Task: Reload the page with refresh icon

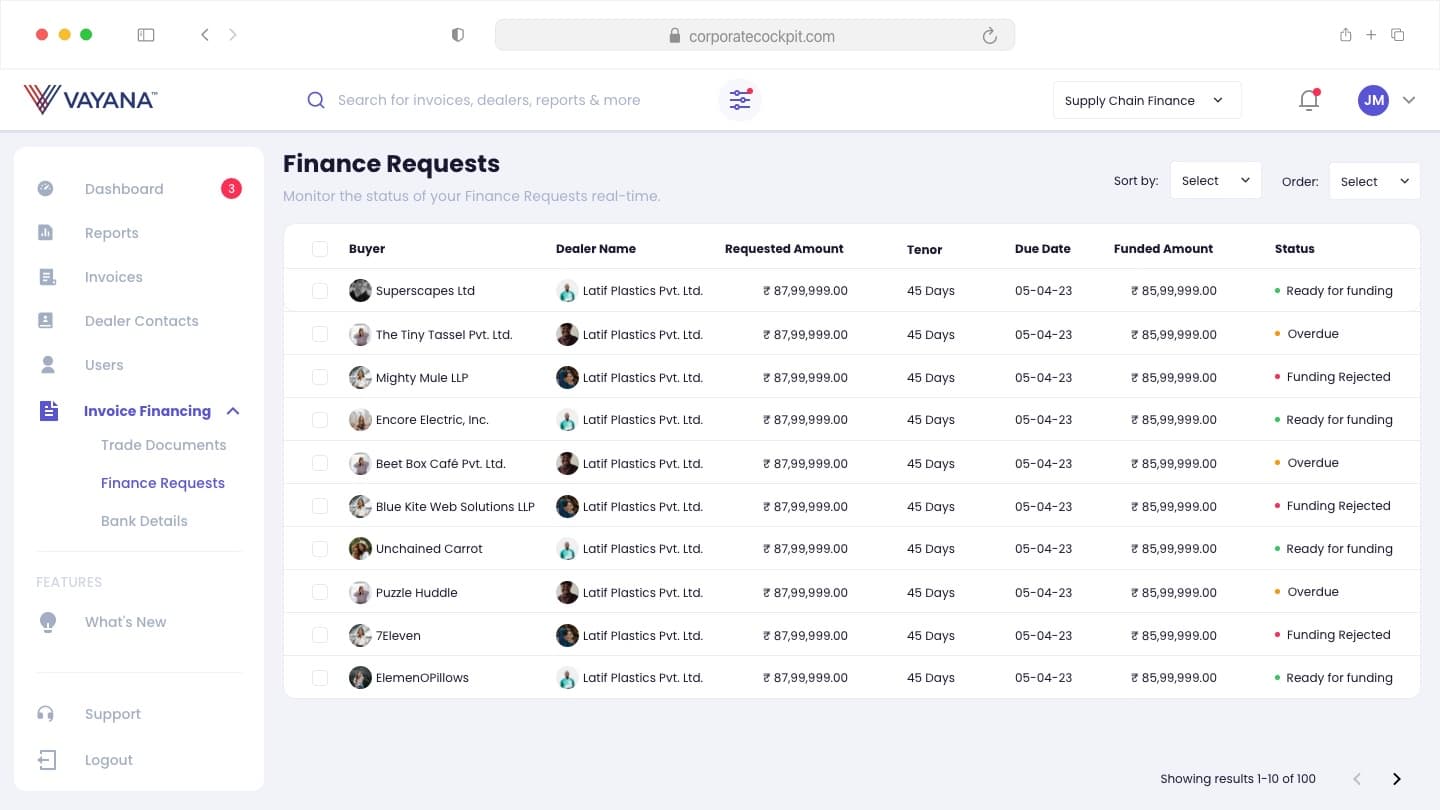Action: (x=989, y=36)
